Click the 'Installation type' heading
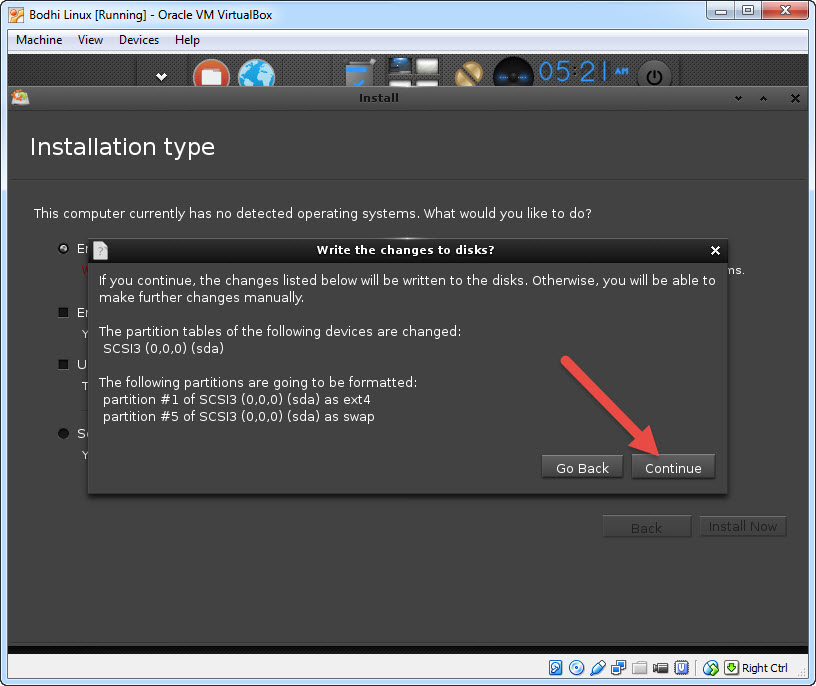 click(122, 147)
